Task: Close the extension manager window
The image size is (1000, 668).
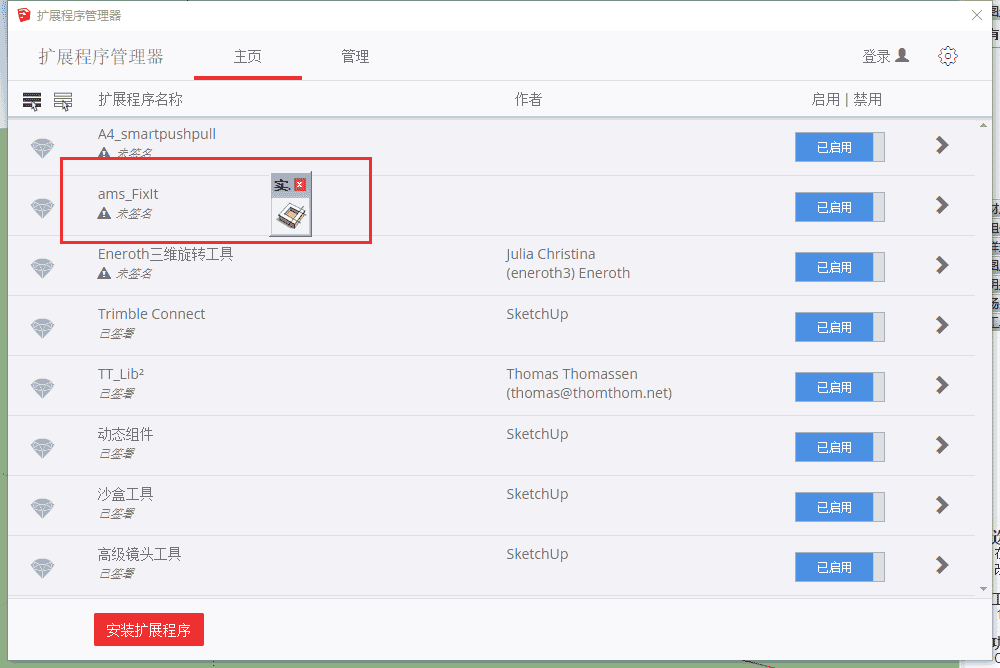Action: pyautogui.click(x=976, y=15)
